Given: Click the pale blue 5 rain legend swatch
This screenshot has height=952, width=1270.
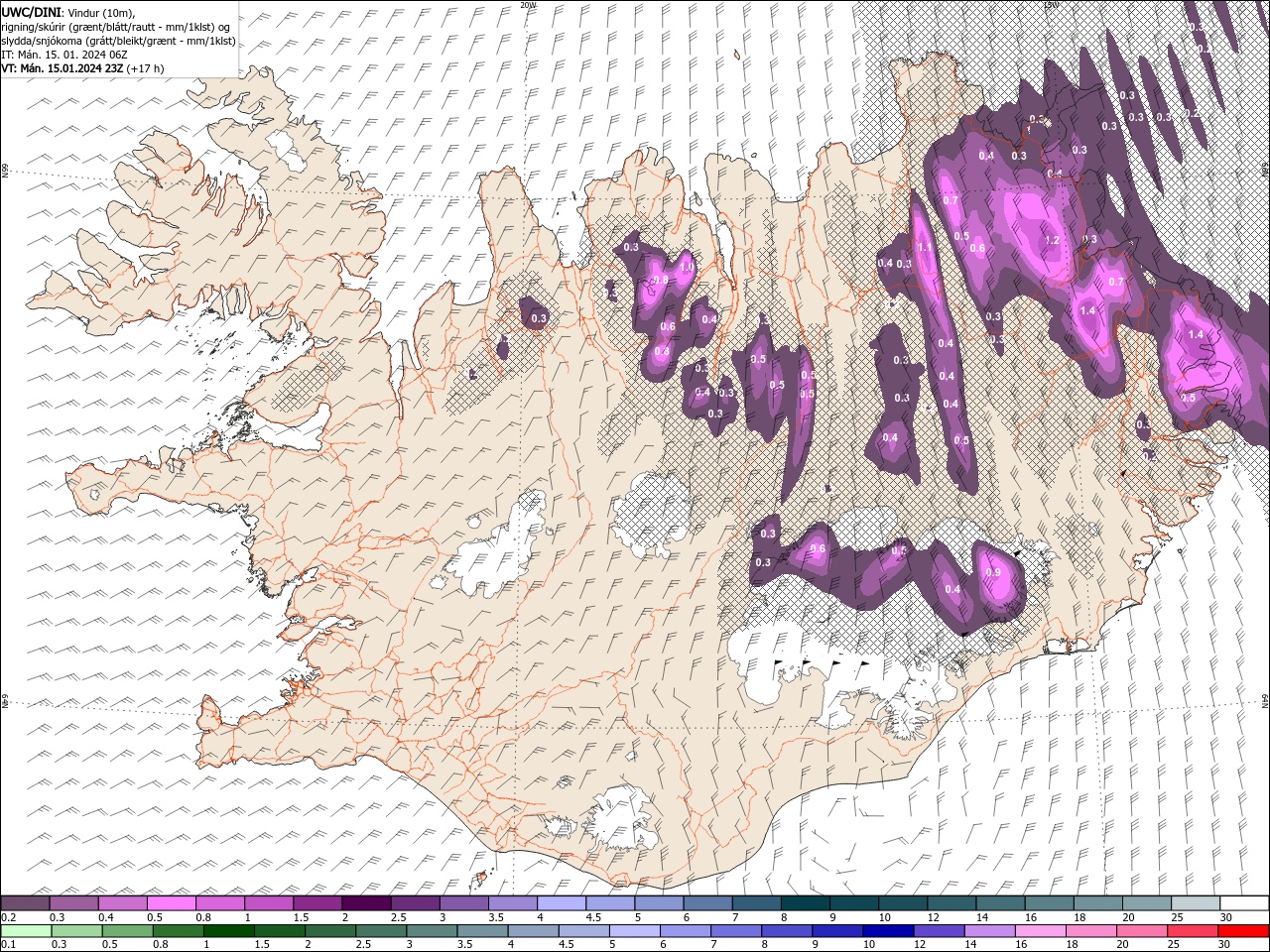Looking at the screenshot, I should click(x=634, y=931).
